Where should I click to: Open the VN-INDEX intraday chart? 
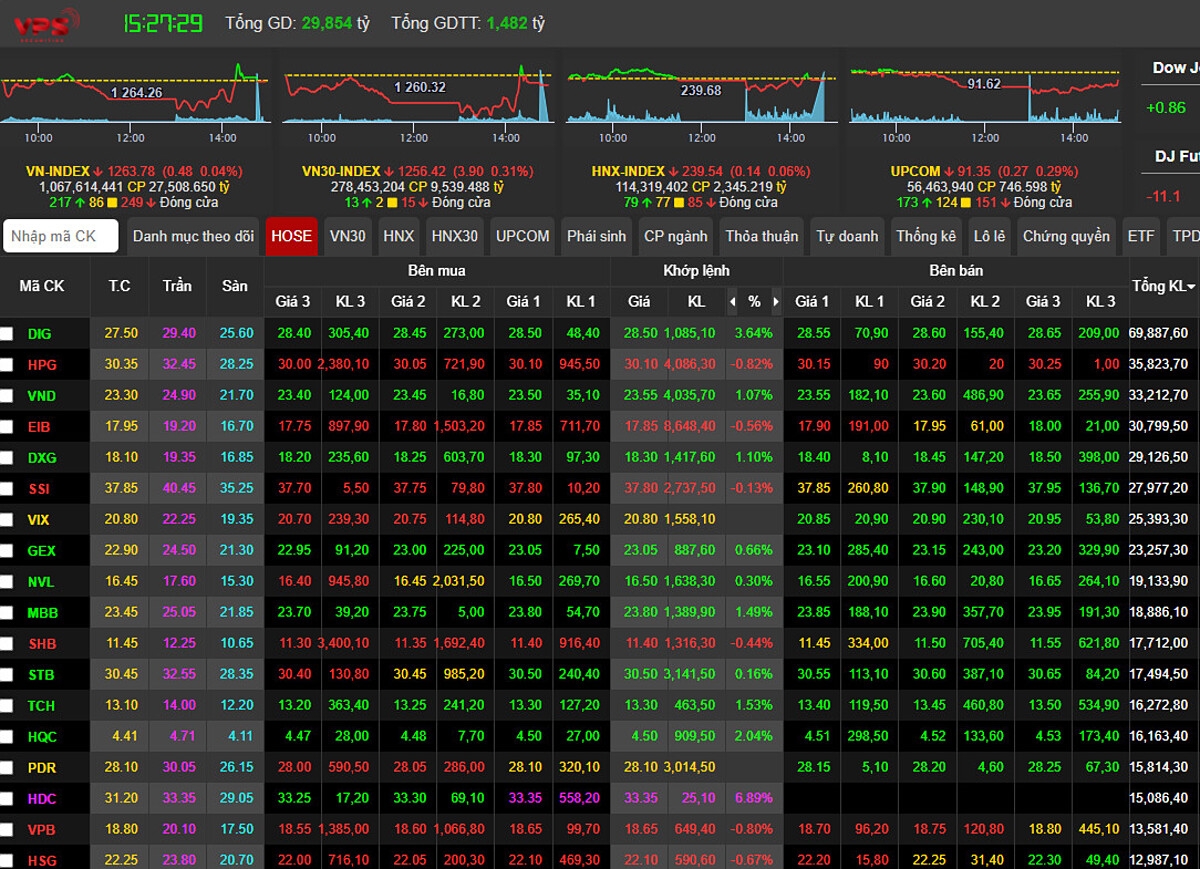coord(136,95)
